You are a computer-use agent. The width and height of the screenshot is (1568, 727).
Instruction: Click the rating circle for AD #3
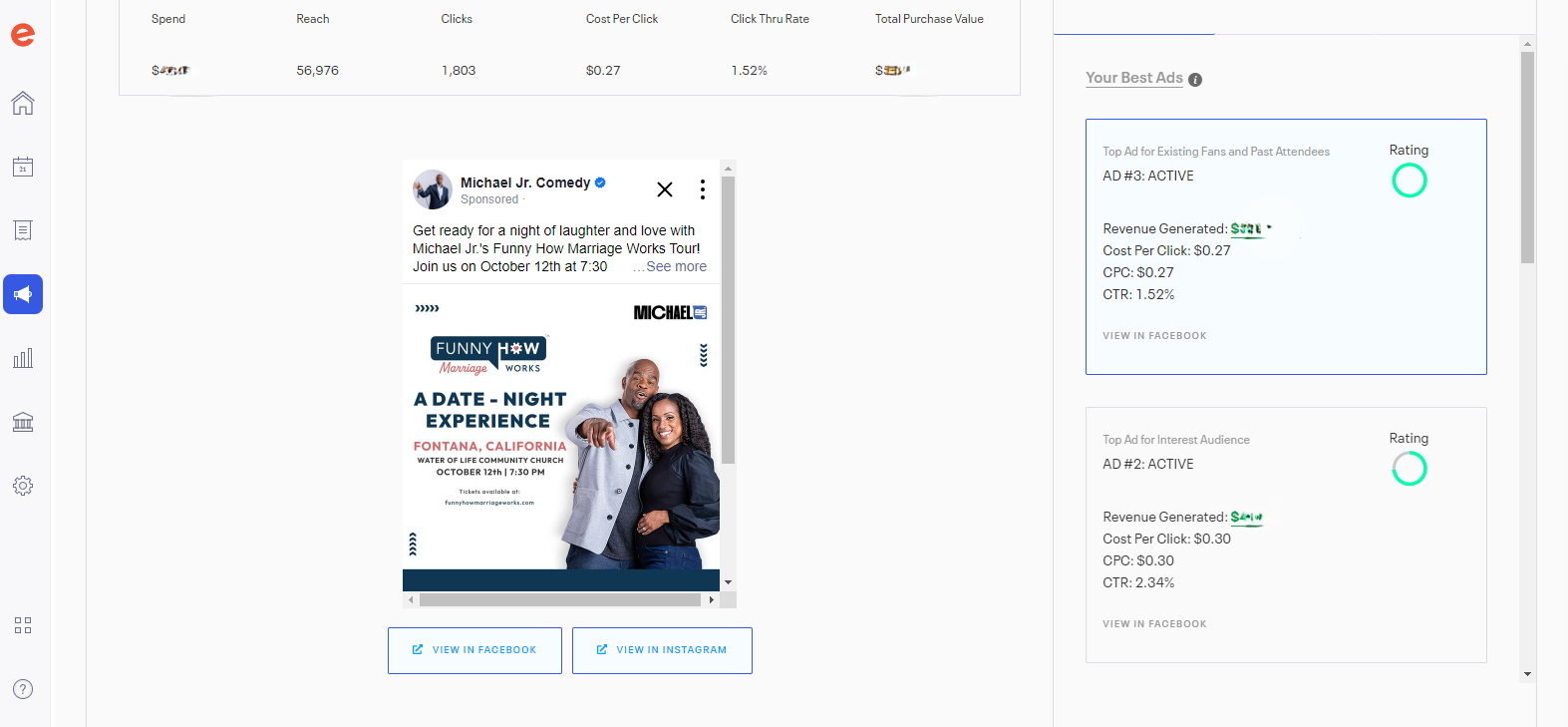tap(1410, 181)
